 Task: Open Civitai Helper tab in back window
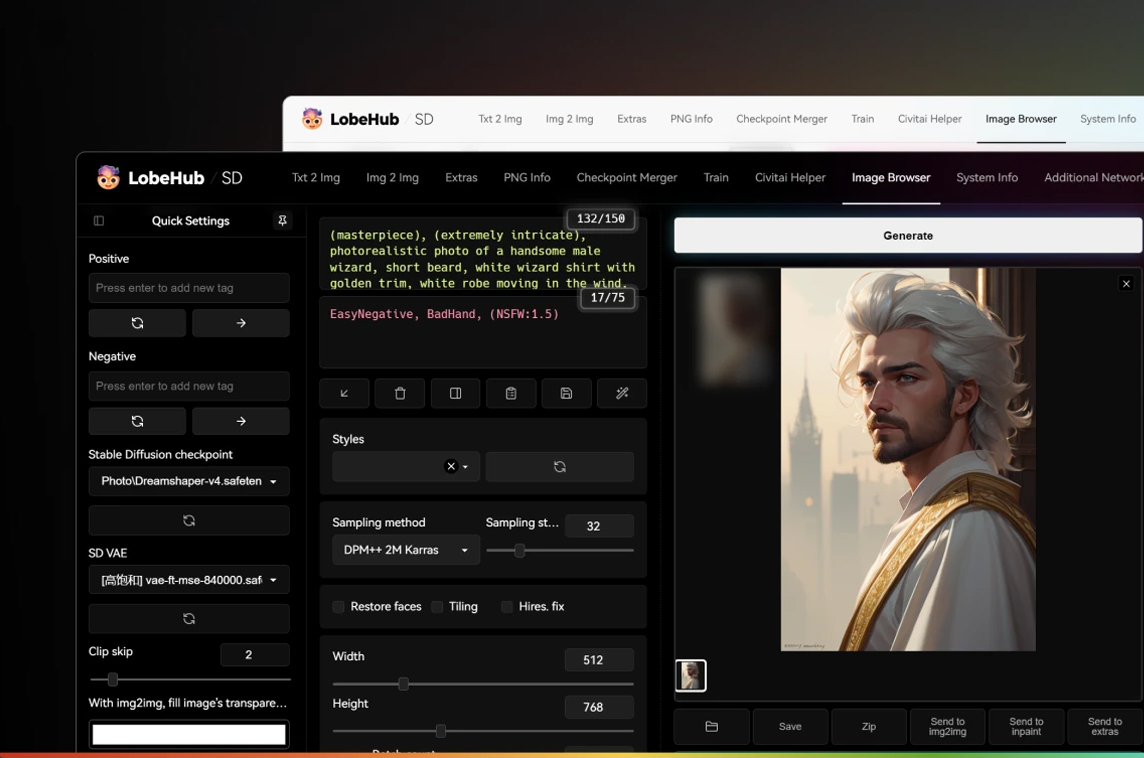[930, 119]
